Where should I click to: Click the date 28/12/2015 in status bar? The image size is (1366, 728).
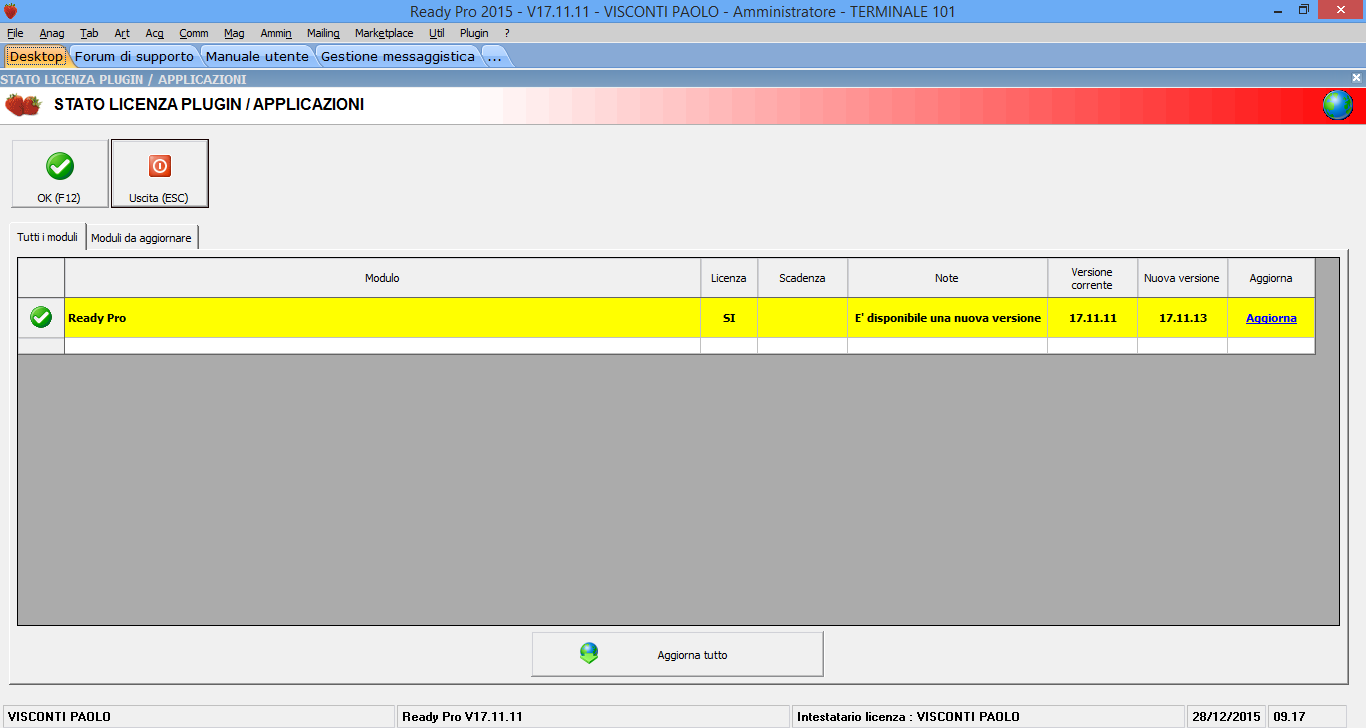pos(1226,716)
